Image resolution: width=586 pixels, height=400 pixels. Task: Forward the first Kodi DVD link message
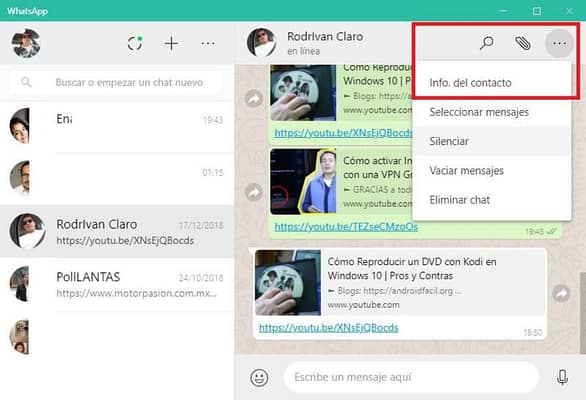[x=254, y=99]
